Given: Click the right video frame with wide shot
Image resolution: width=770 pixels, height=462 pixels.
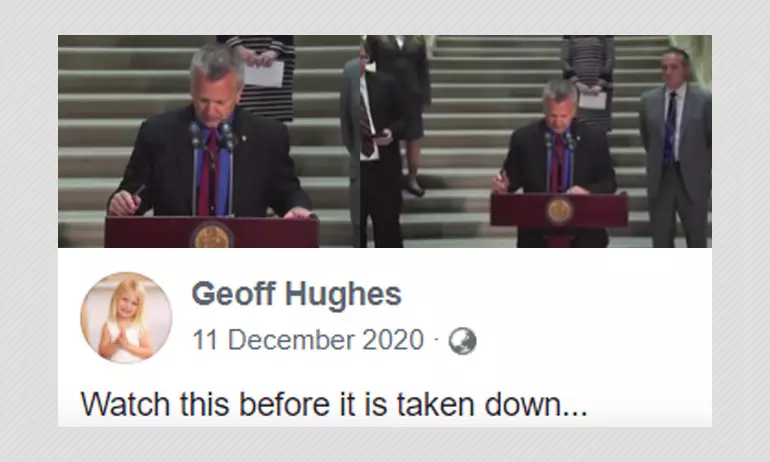Looking at the screenshot, I should point(536,141).
